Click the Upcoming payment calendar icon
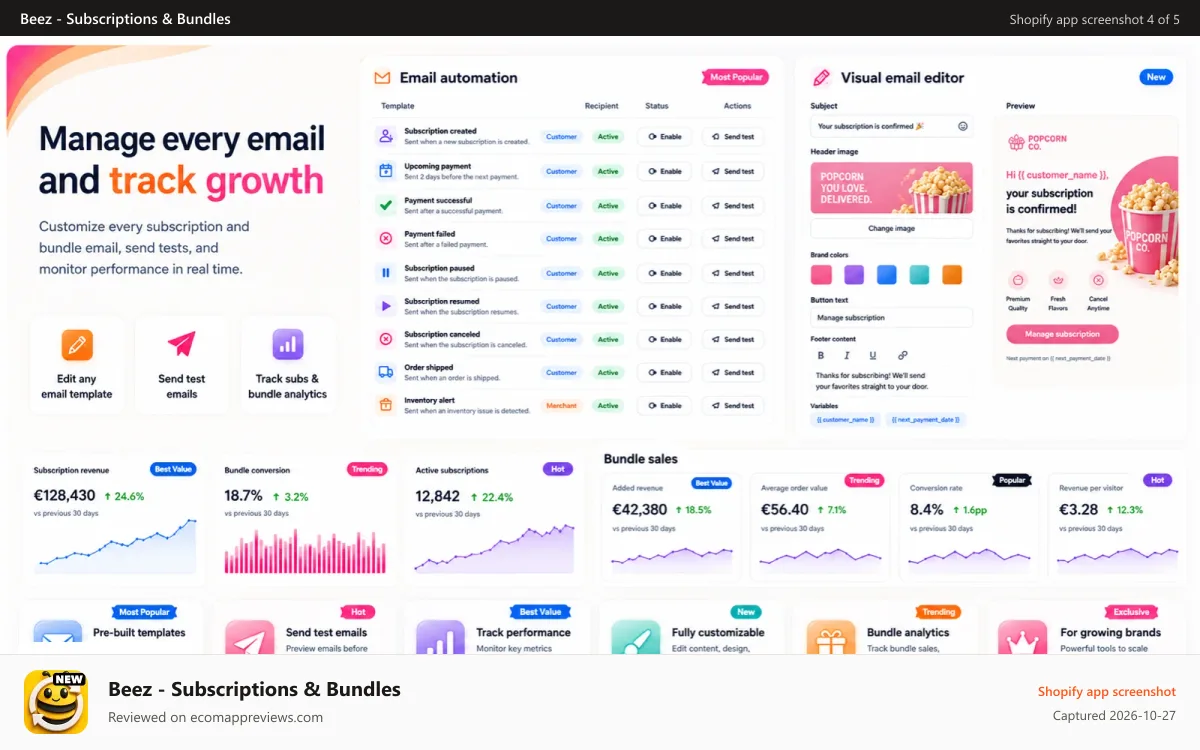This screenshot has width=1200, height=750. click(385, 171)
